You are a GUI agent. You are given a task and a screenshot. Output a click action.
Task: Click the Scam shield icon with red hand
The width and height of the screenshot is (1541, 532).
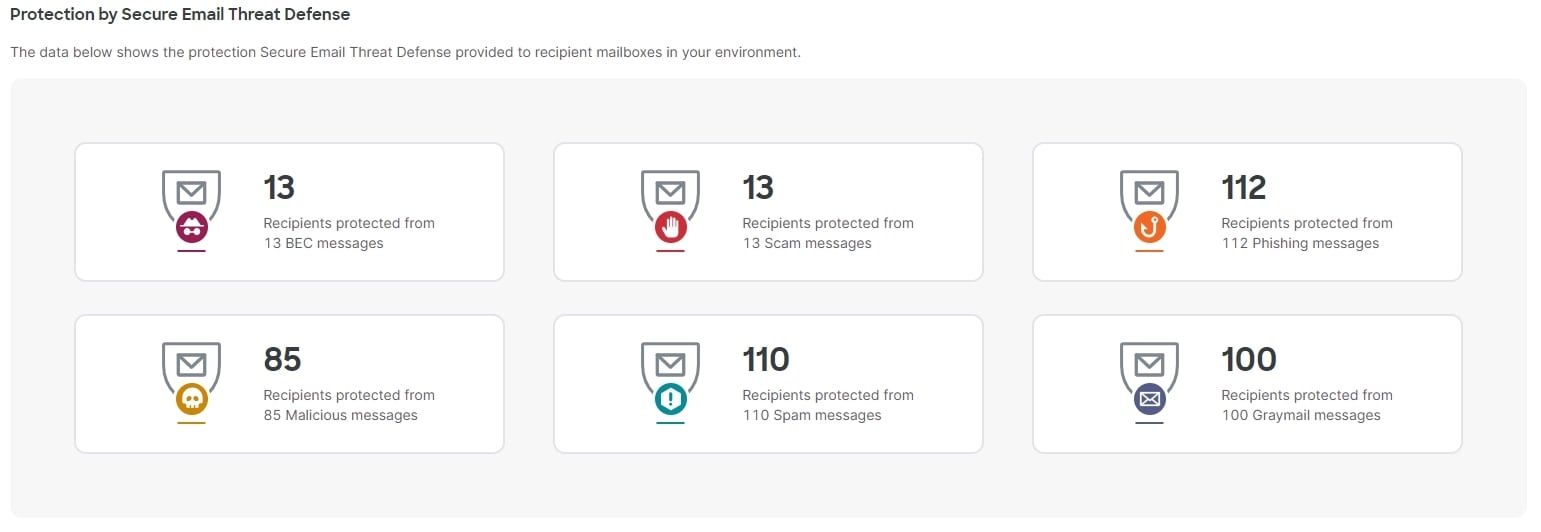tap(670, 210)
